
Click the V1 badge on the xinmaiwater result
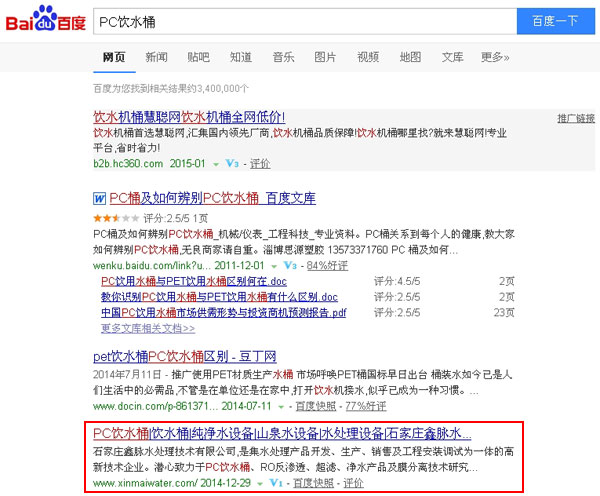point(276,483)
